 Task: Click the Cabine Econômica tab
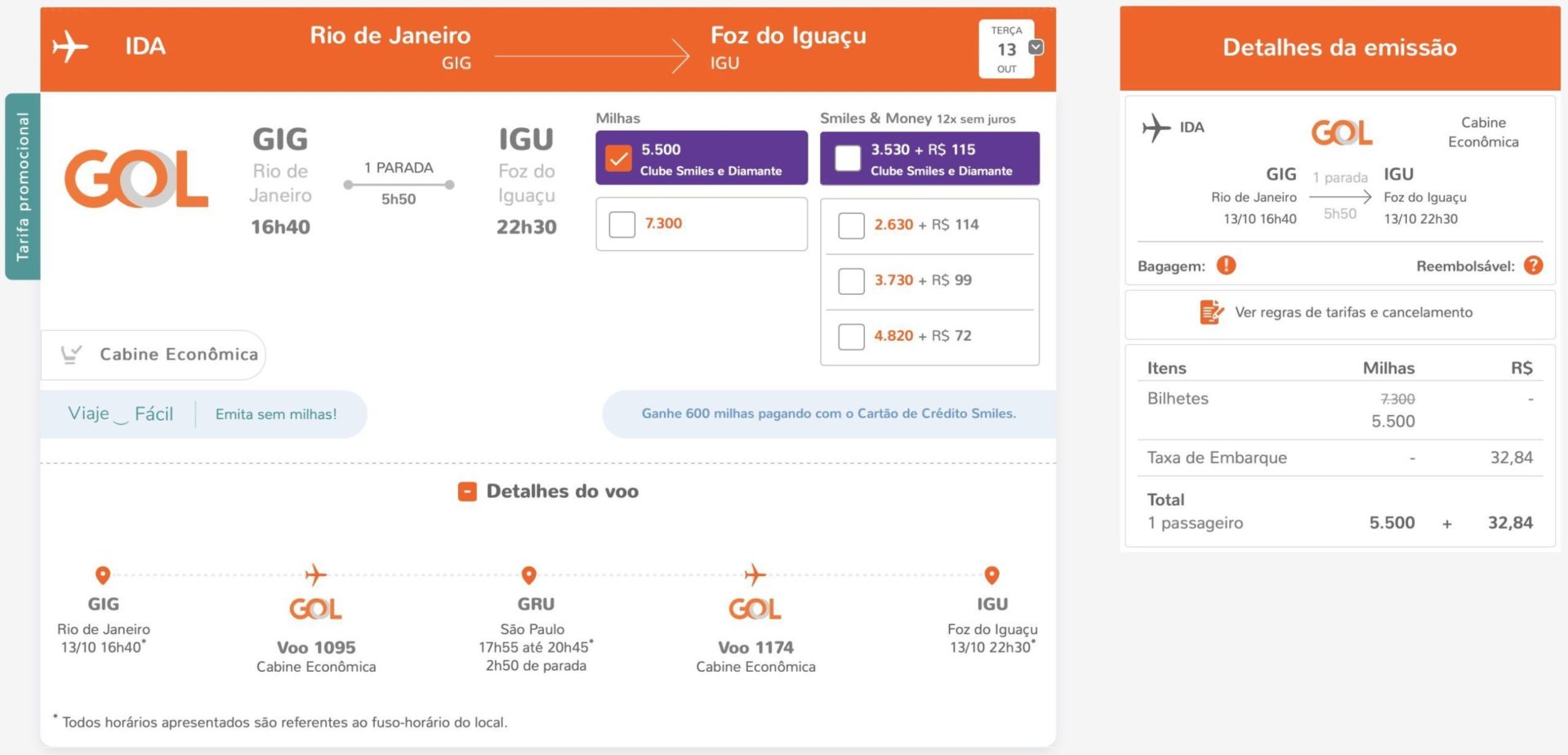[154, 355]
